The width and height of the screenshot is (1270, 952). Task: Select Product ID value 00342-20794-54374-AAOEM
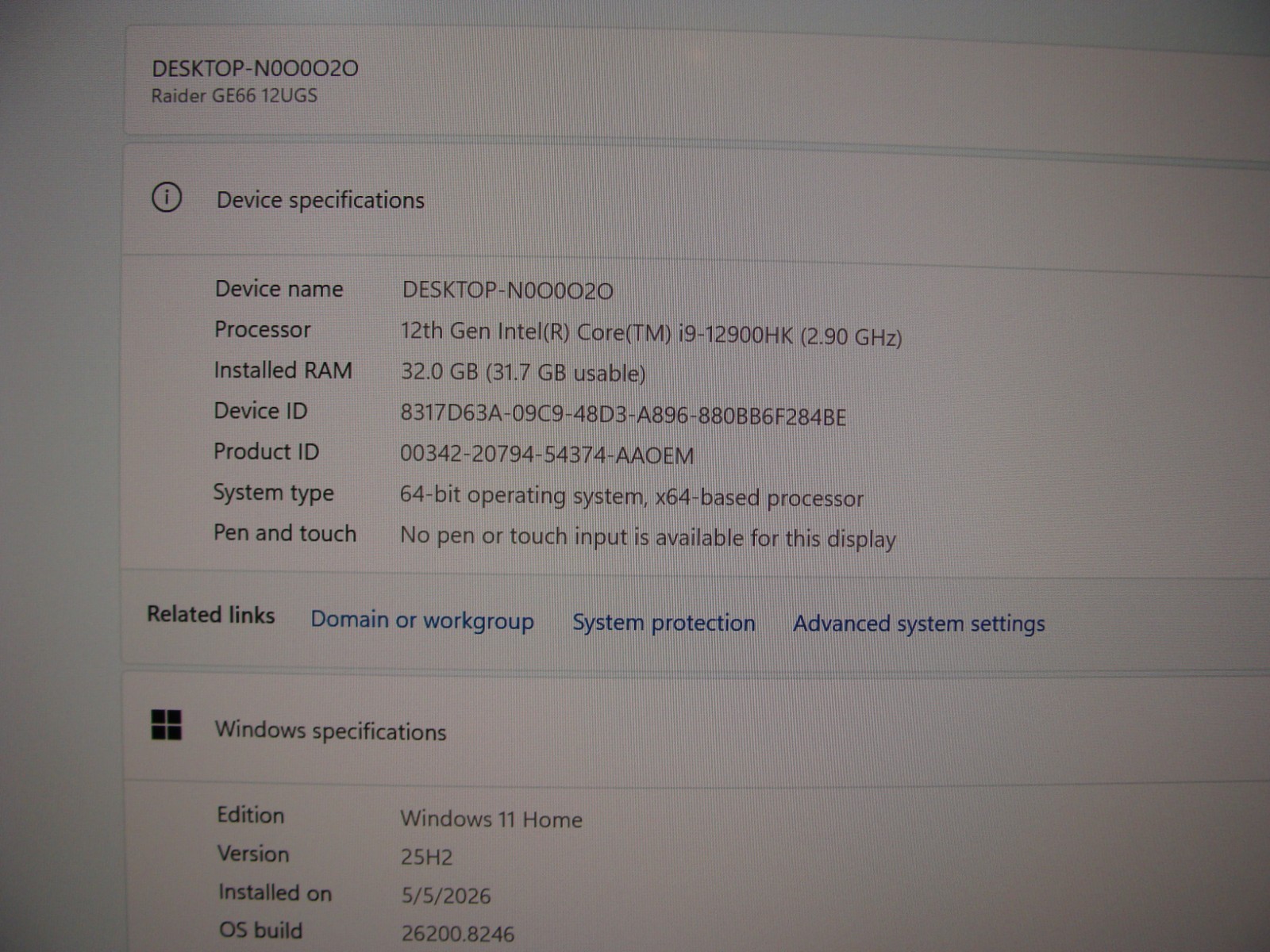[x=547, y=455]
